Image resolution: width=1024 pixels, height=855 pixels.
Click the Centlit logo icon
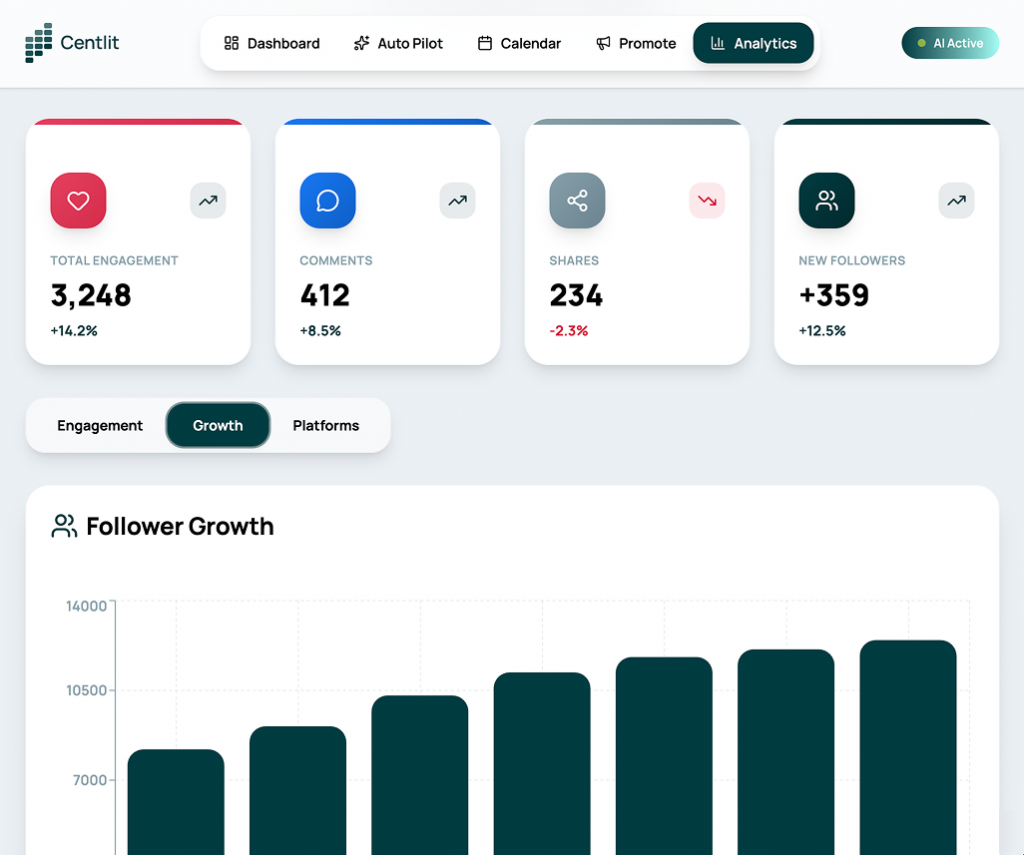click(x=38, y=43)
